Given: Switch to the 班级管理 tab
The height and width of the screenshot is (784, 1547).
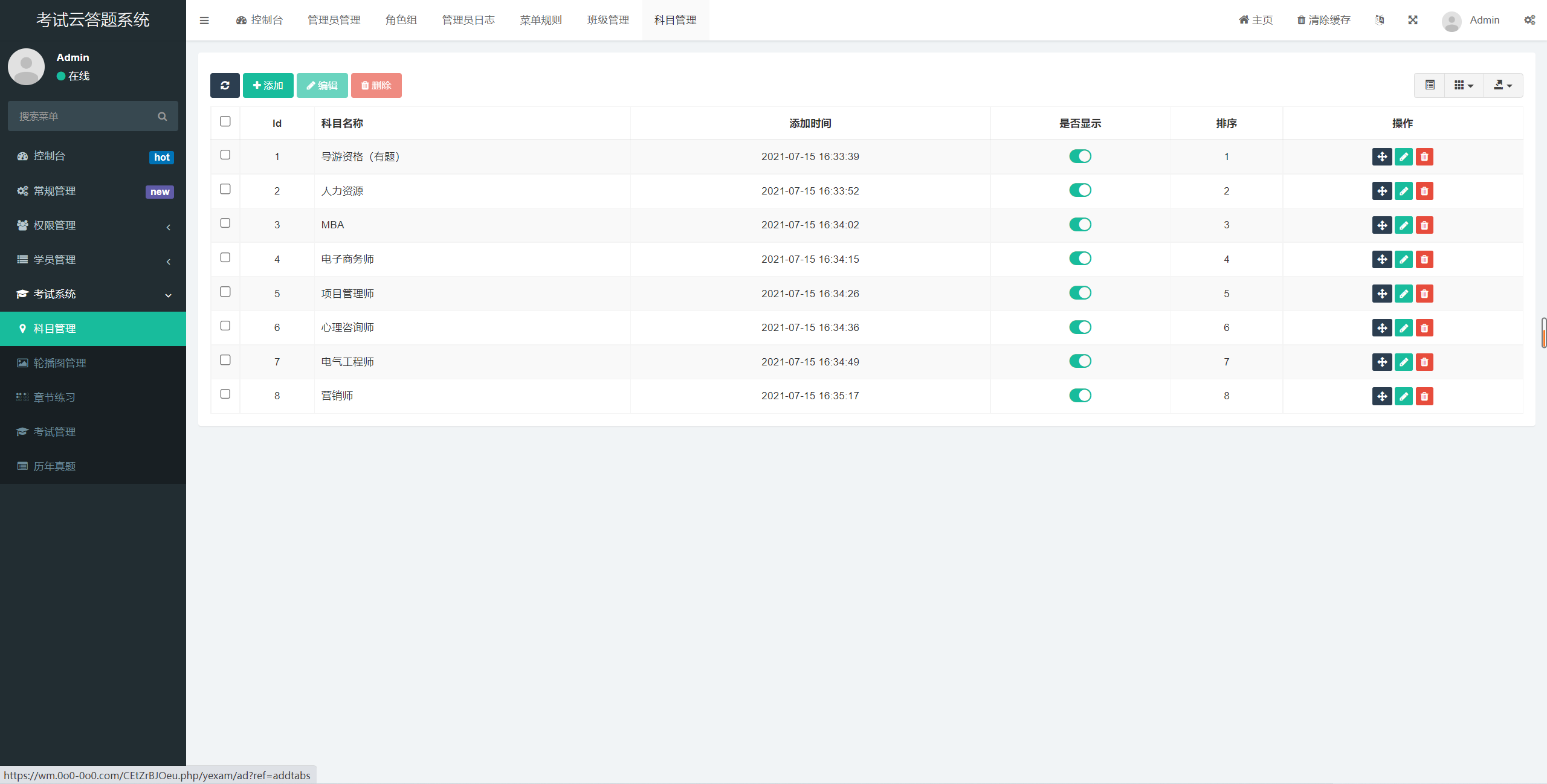Looking at the screenshot, I should click(608, 20).
